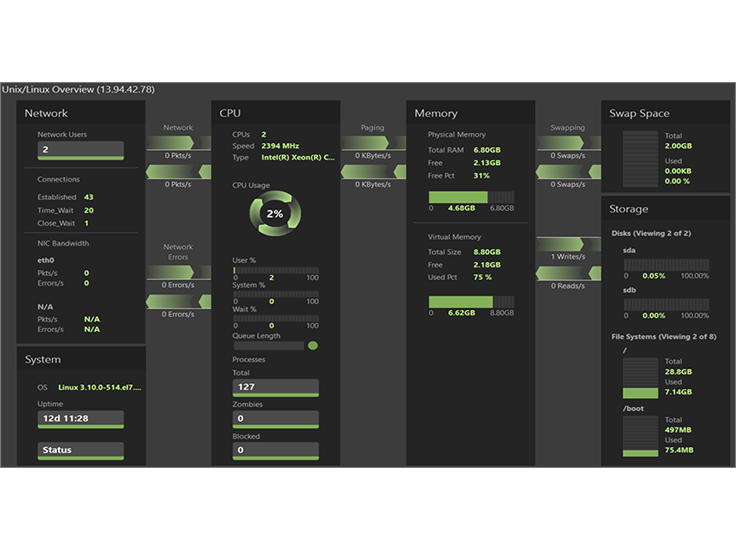Click the CPU Usage 2% donut gauge
Screen dimensions: 736x550
click(x=274, y=214)
